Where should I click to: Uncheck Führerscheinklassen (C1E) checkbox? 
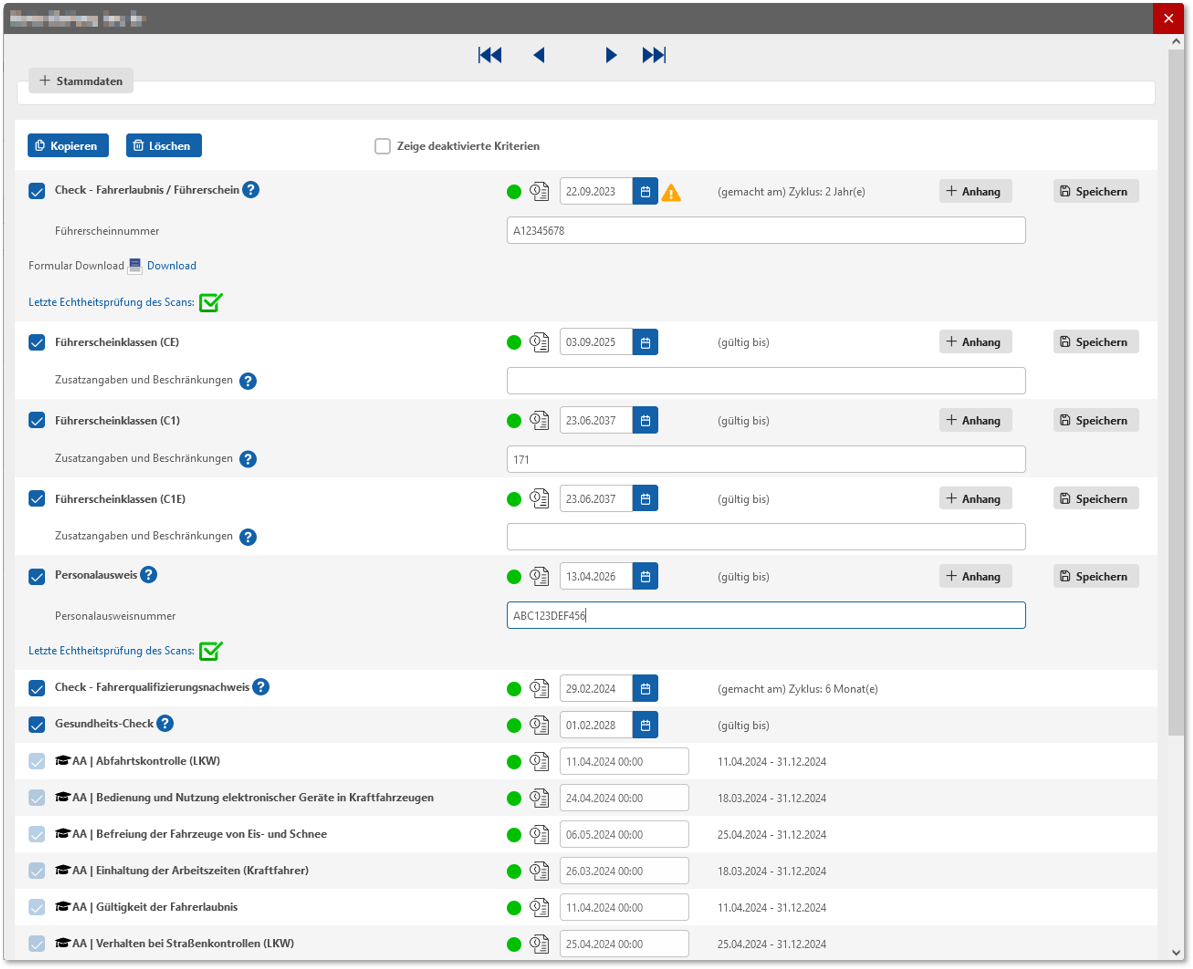point(37,499)
